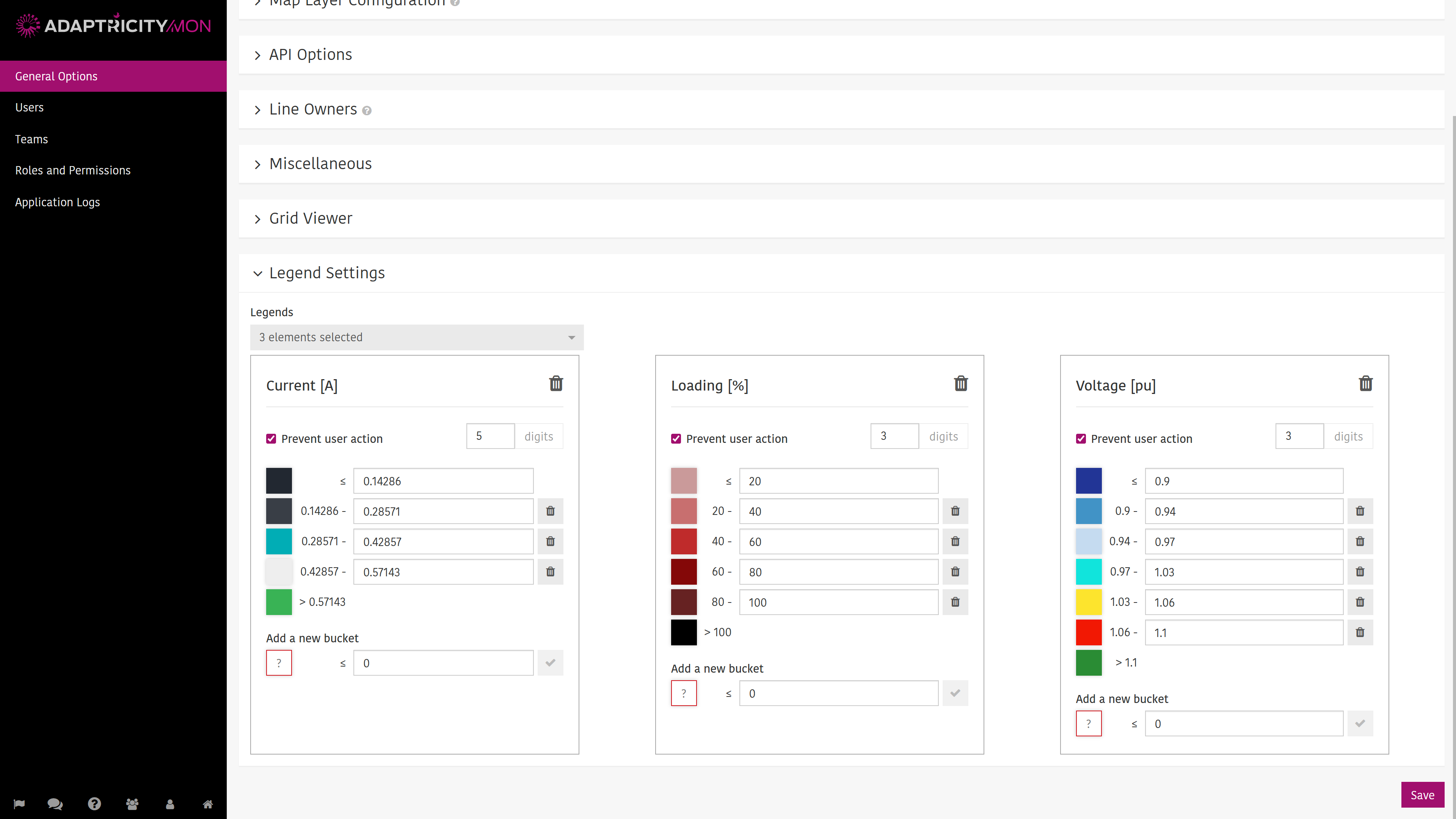Confirm new bucket in Voltage [pu] legend

(1360, 723)
